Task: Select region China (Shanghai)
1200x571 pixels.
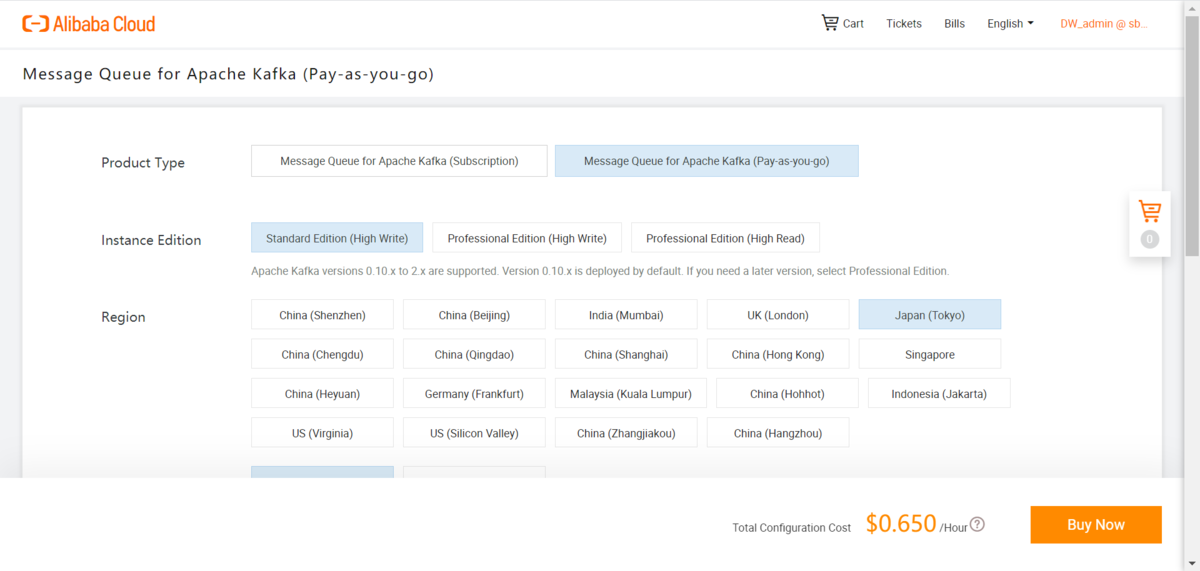Action: pyautogui.click(x=626, y=354)
